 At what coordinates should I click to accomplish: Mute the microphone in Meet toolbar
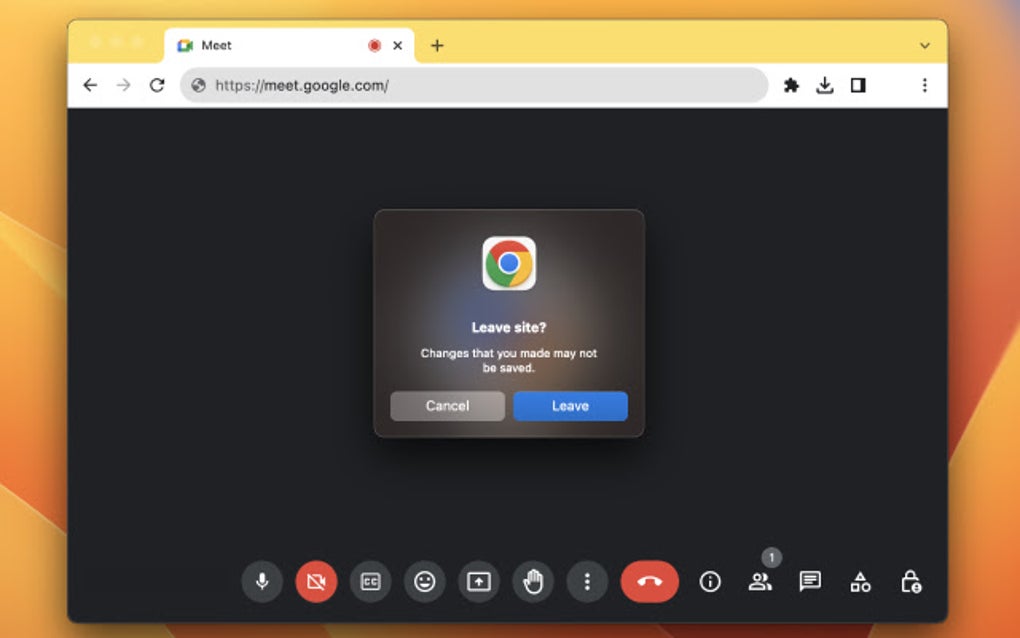click(x=262, y=581)
